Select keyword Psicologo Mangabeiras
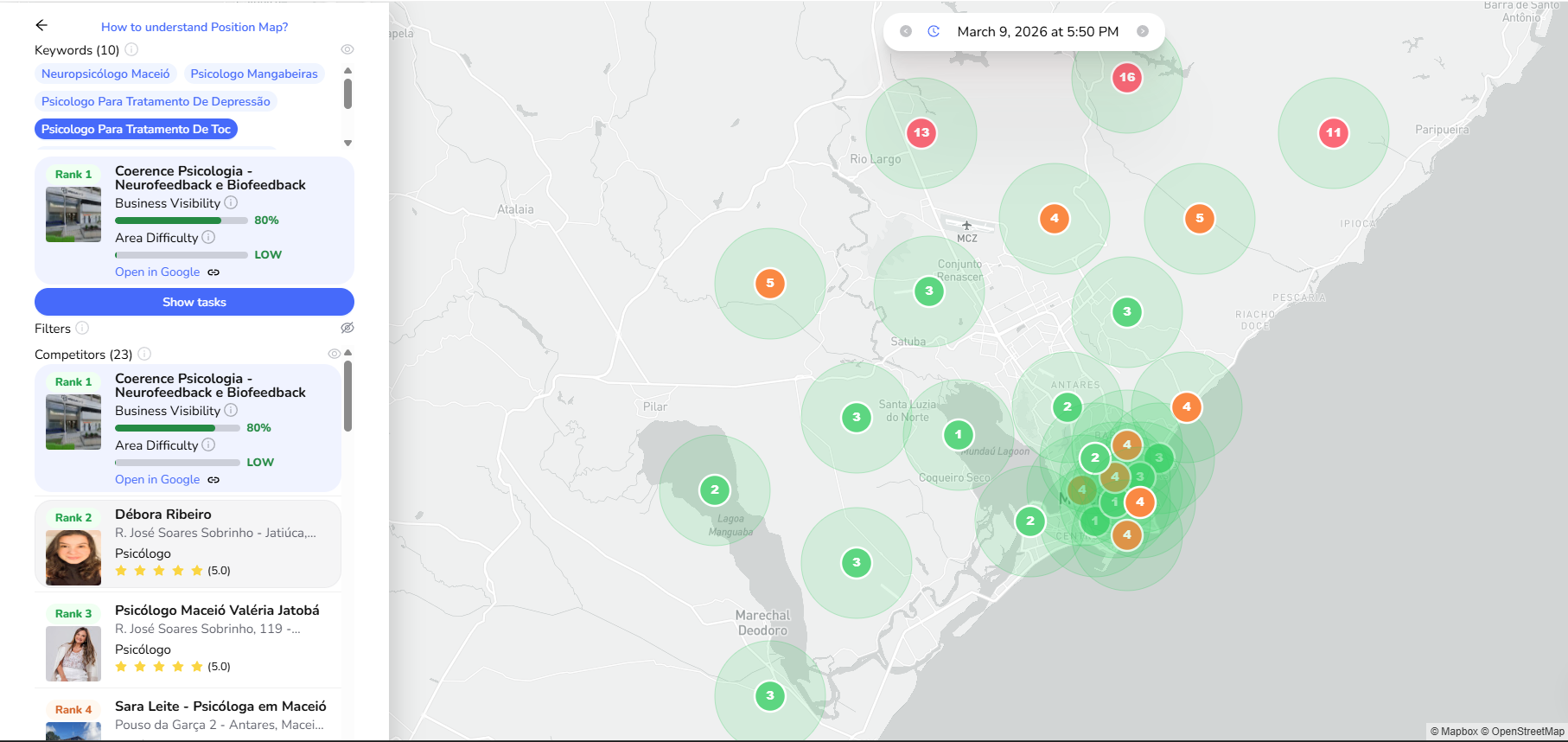The image size is (1568, 742). pos(254,74)
